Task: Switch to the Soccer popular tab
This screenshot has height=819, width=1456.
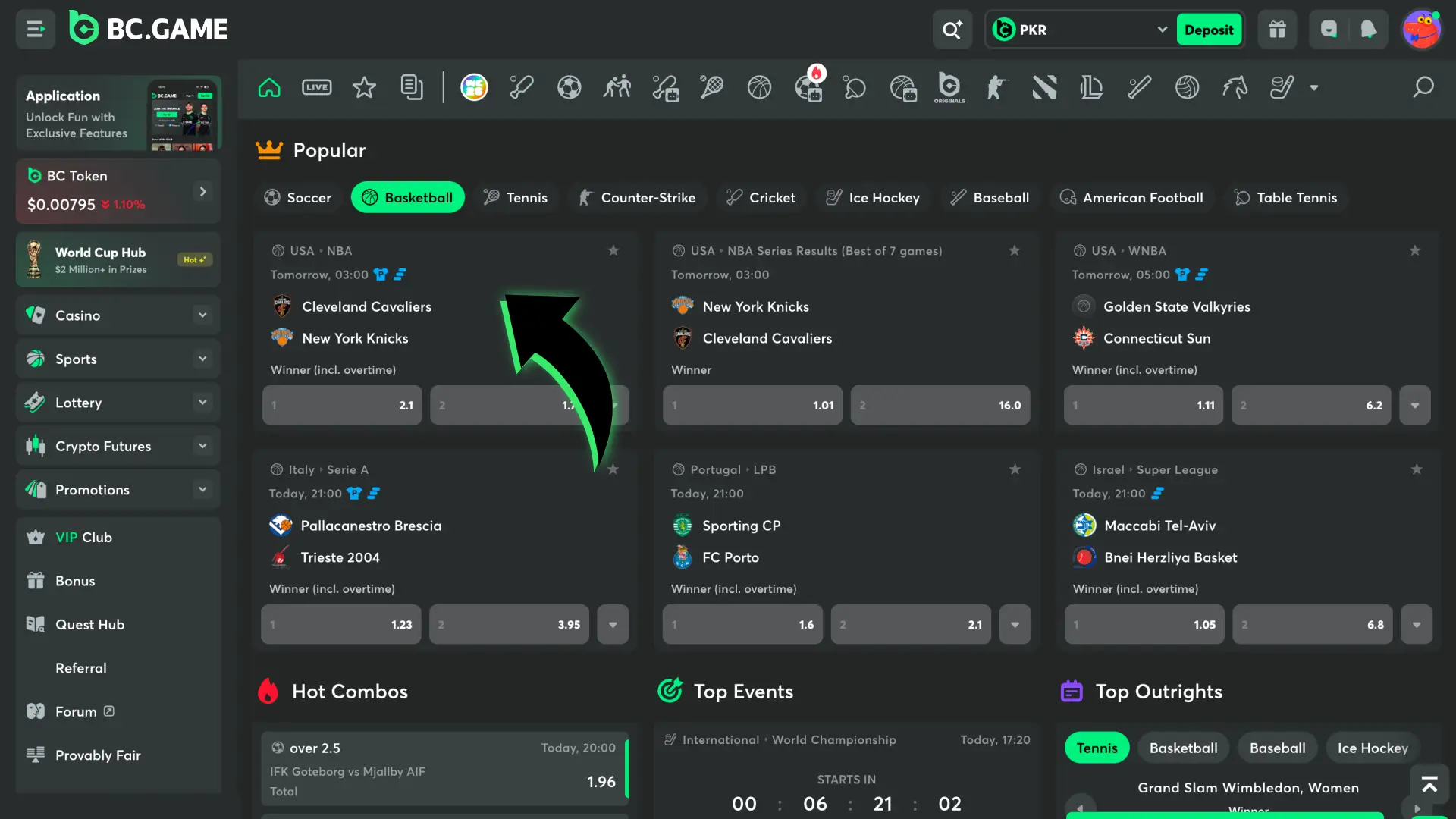Action: (298, 198)
